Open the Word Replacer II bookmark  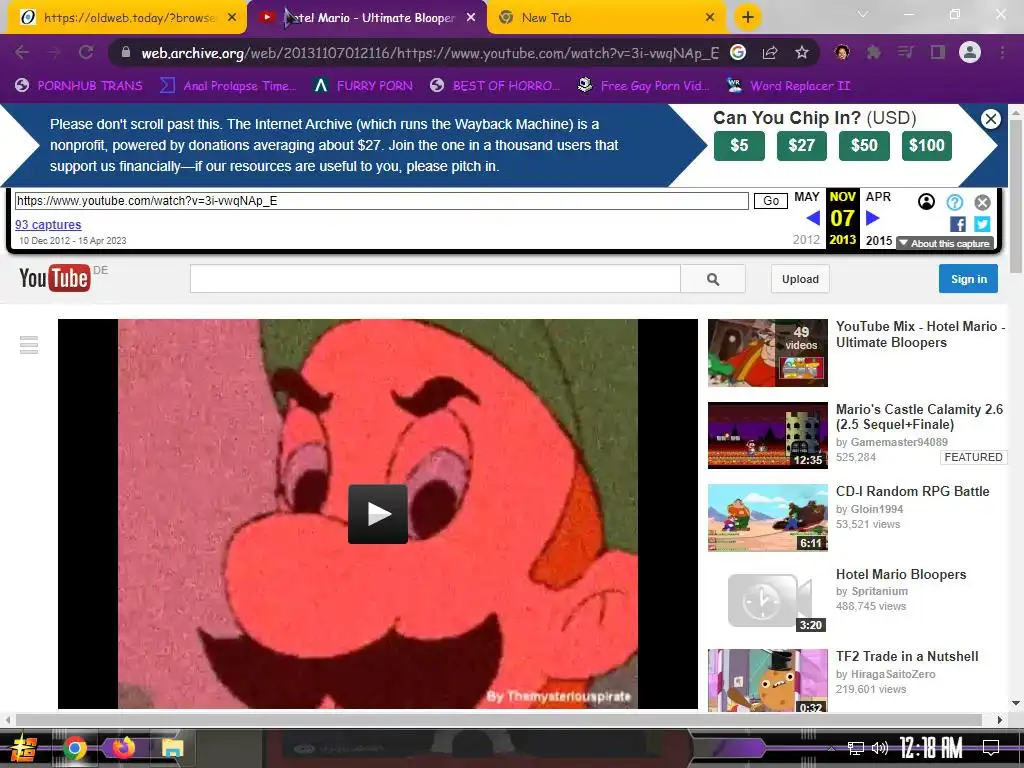pos(788,86)
